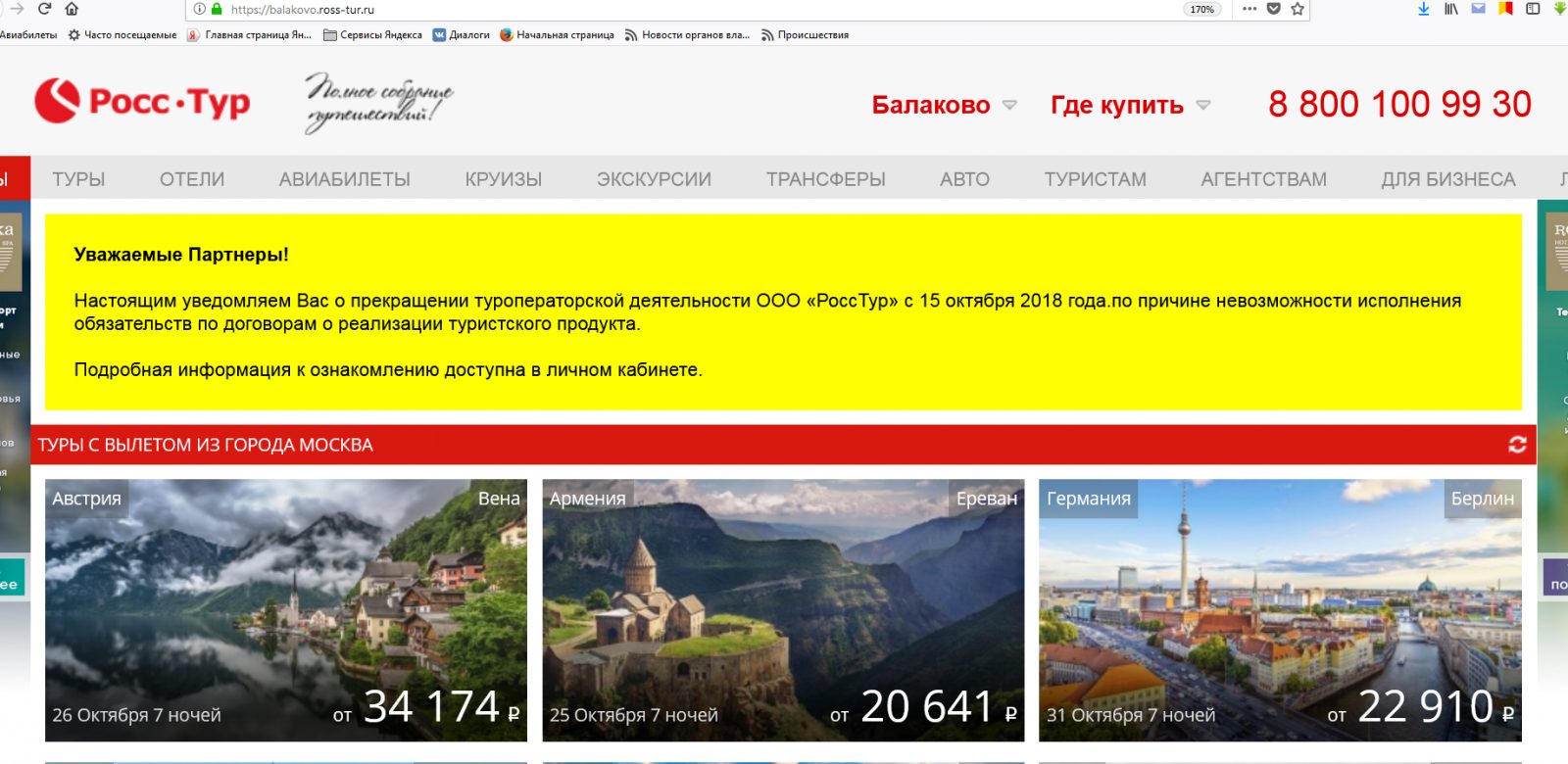Select the КРУИЗЫ navigation tab
Viewport: 1568px width, 764px height.
point(503,179)
